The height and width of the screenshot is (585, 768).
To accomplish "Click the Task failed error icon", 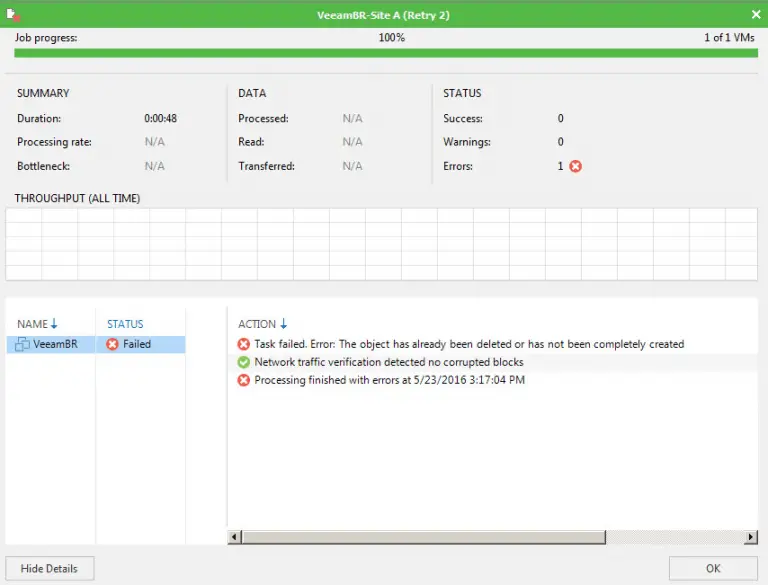I will pyautogui.click(x=244, y=344).
